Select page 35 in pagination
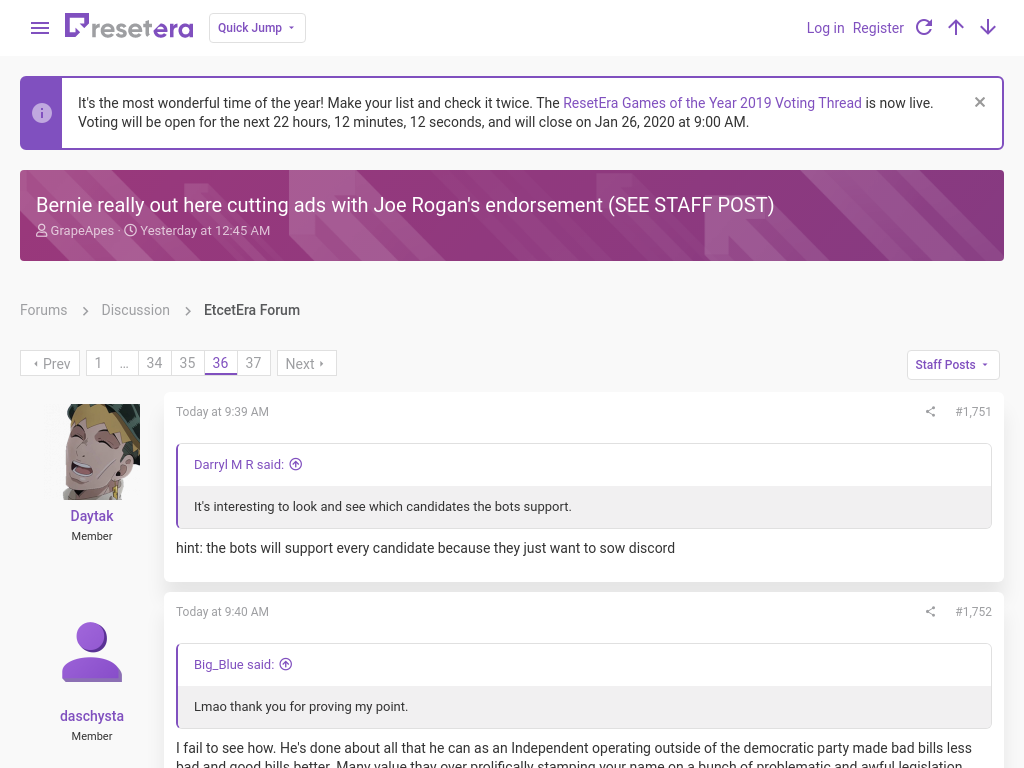Screen dimensions: 1024x768 187,363
